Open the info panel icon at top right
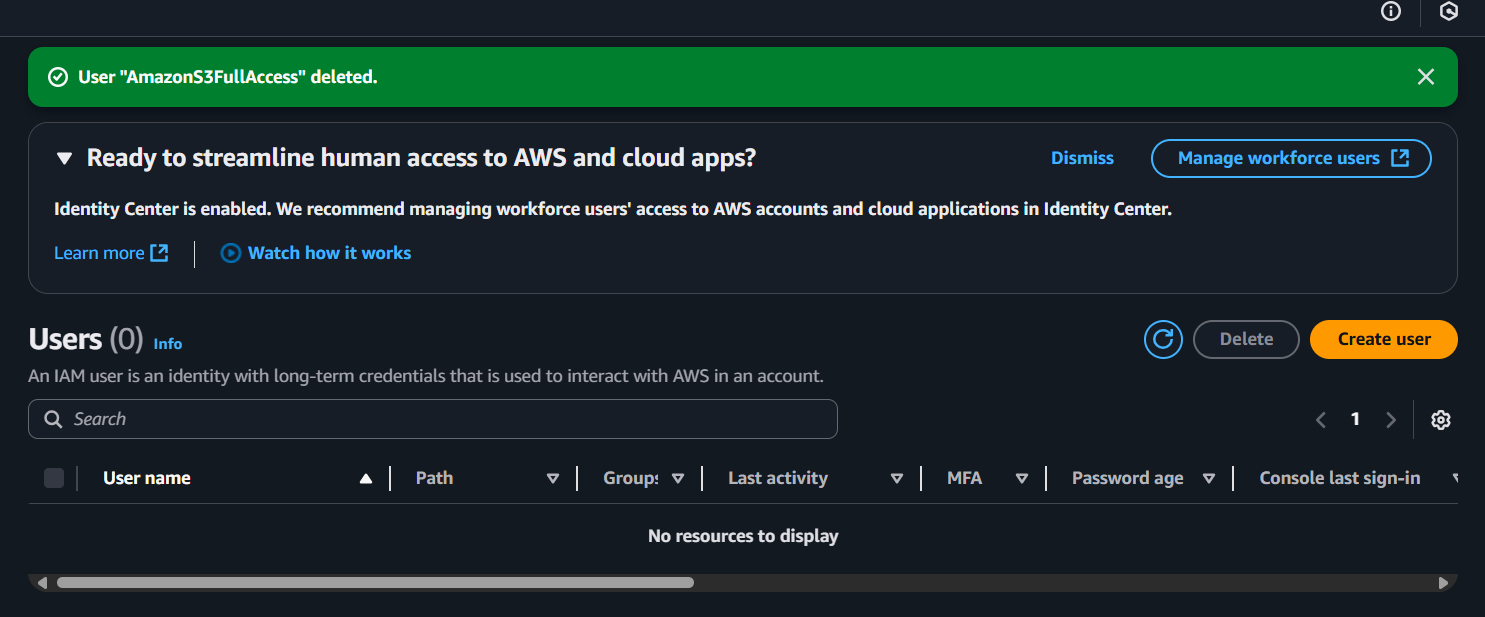Viewport: 1485px width, 617px height. tap(1391, 11)
